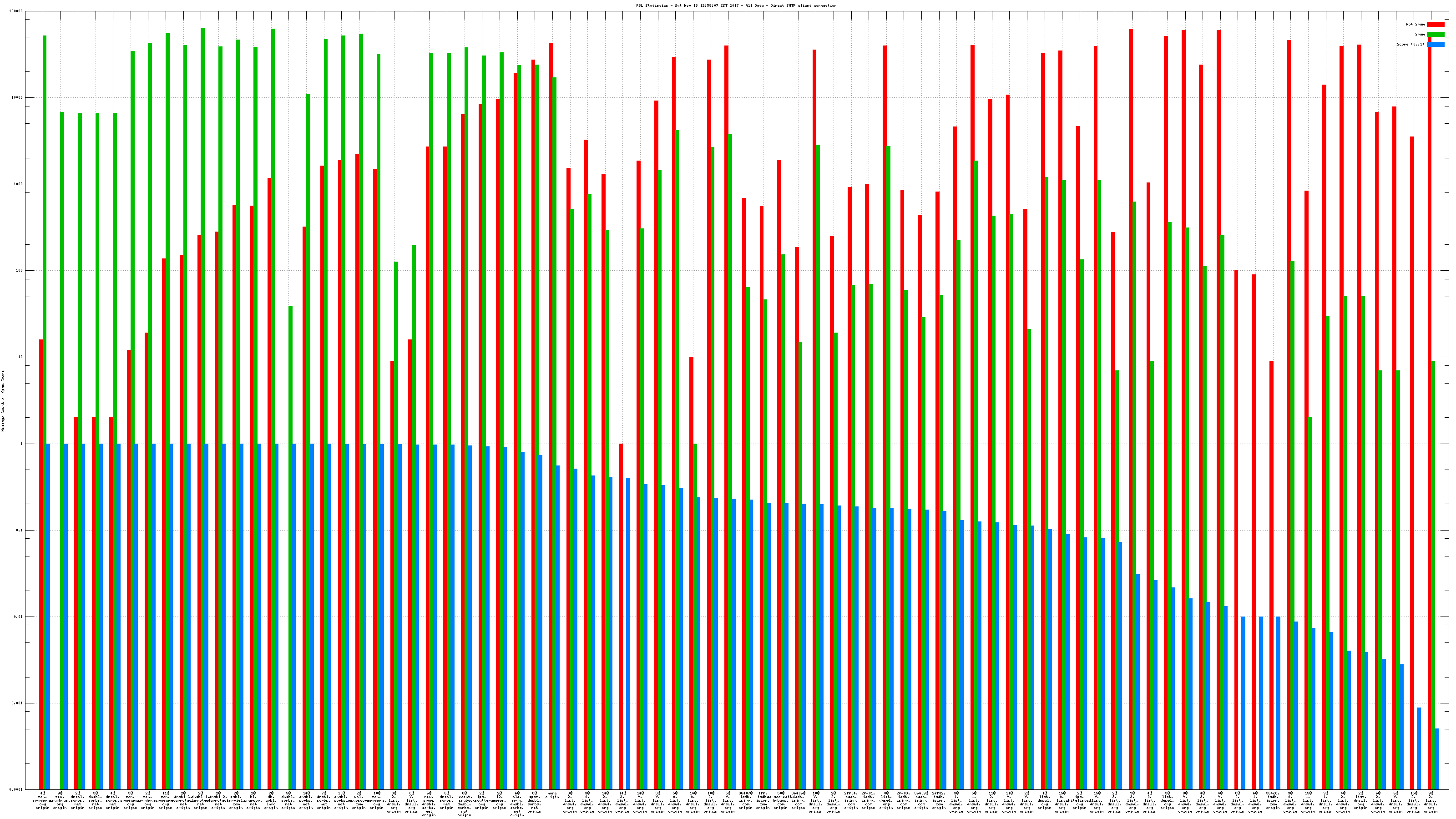Viewport: 1456px width, 819px height.
Task: Click the '11@ zen.spamhaus.org origin' x-axis label
Action: click(x=166, y=800)
